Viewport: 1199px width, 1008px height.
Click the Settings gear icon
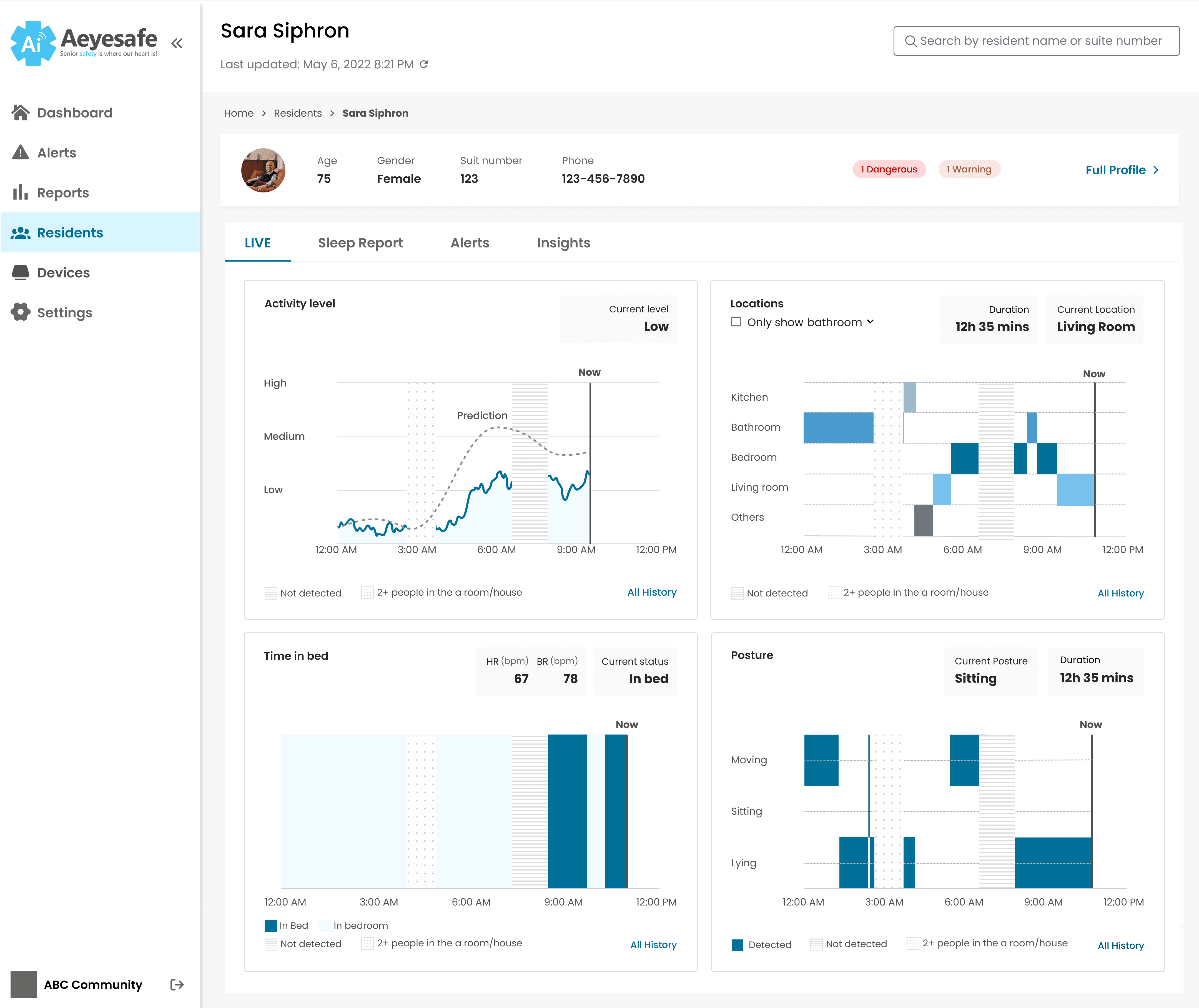click(21, 312)
